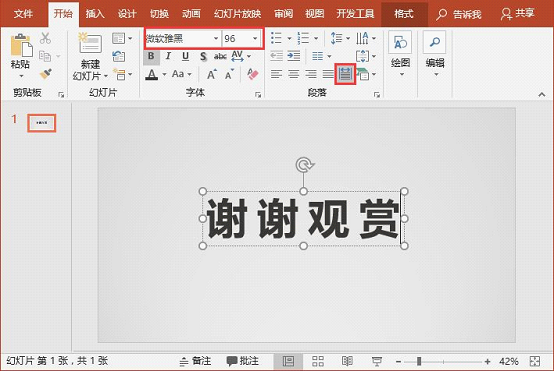Start slideshow from status bar icon
The height and width of the screenshot is (371, 554).
click(377, 361)
